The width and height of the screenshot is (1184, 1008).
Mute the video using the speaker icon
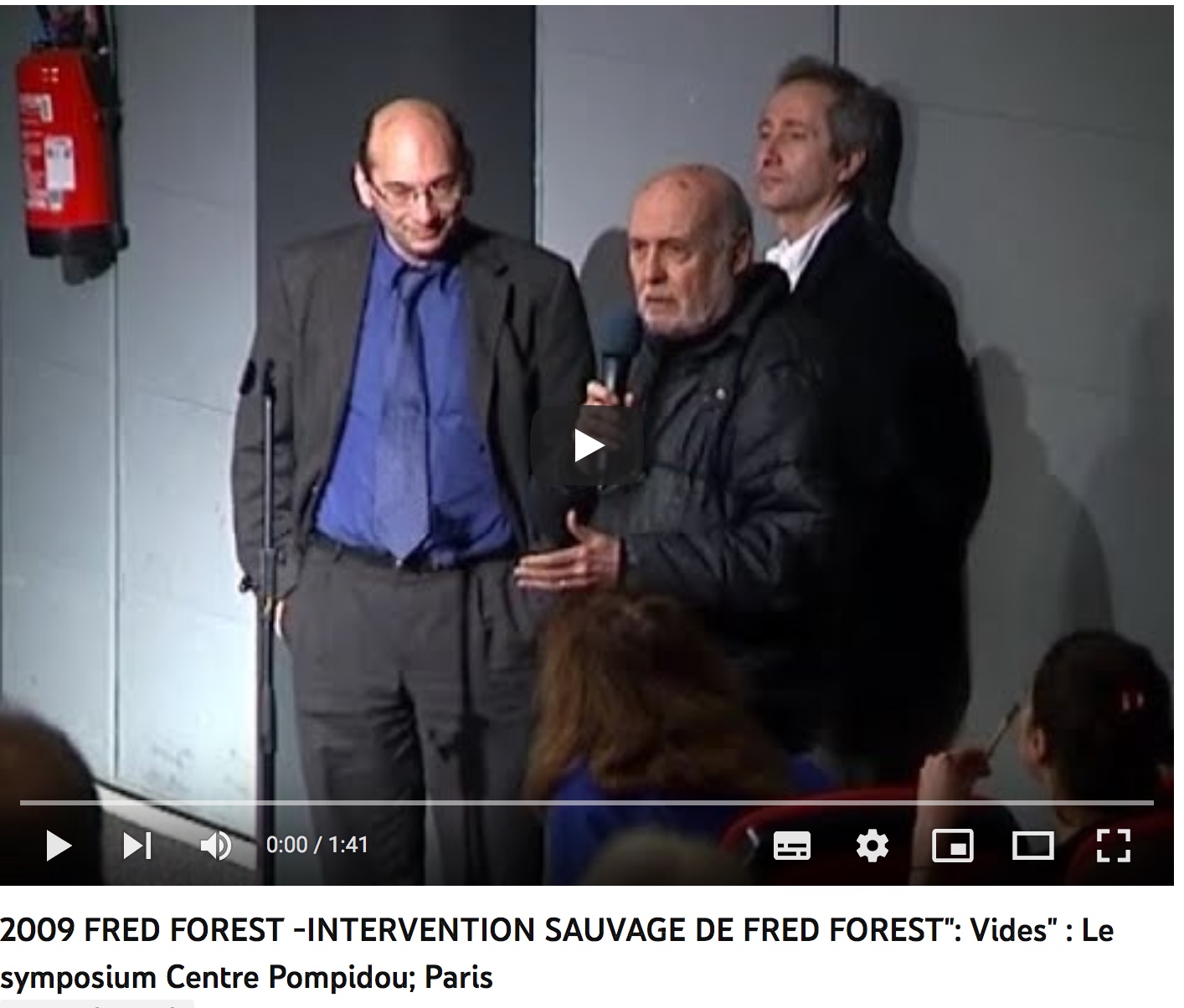216,846
